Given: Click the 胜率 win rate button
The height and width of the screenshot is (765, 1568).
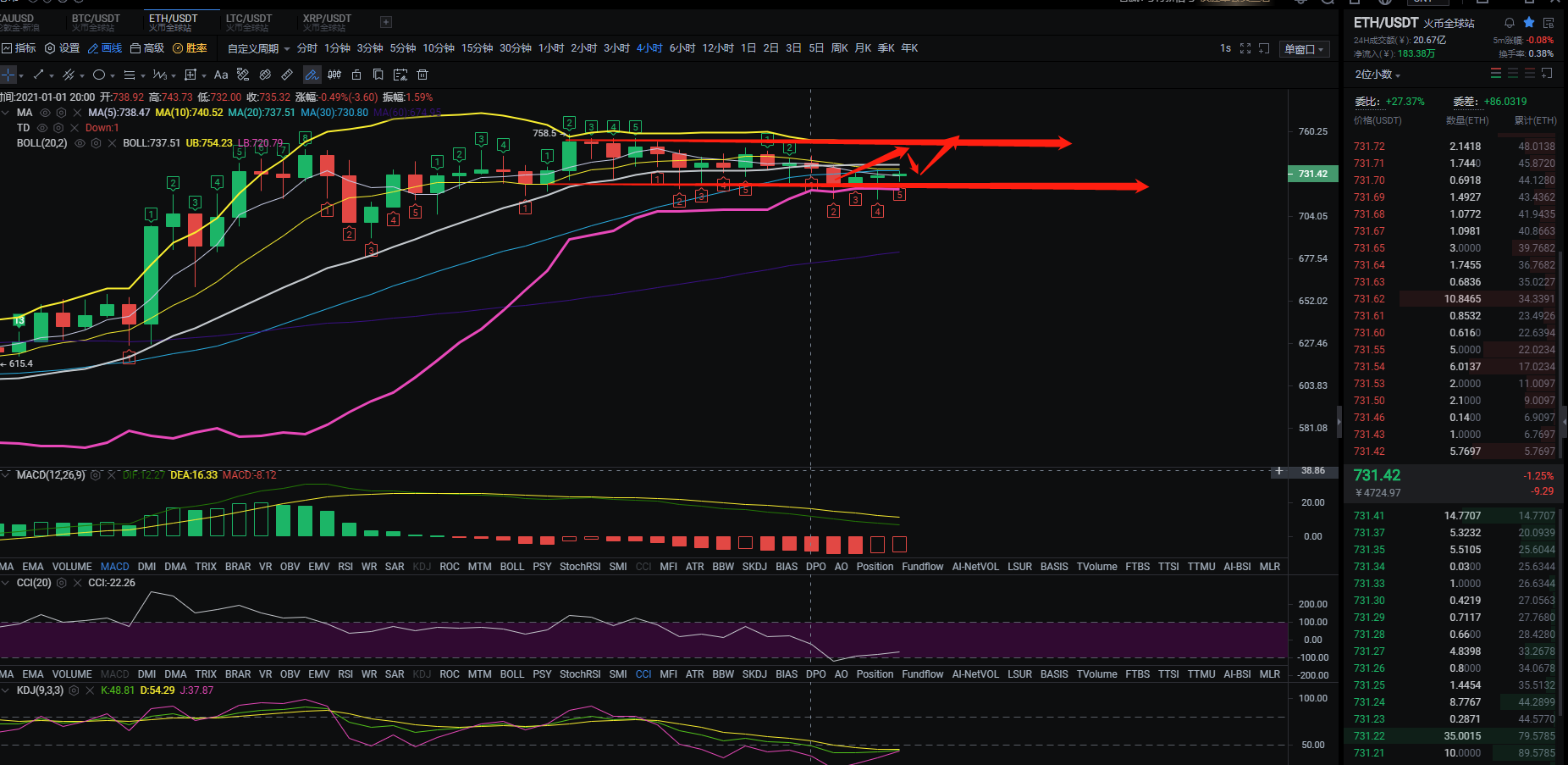Looking at the screenshot, I should click(x=190, y=48).
